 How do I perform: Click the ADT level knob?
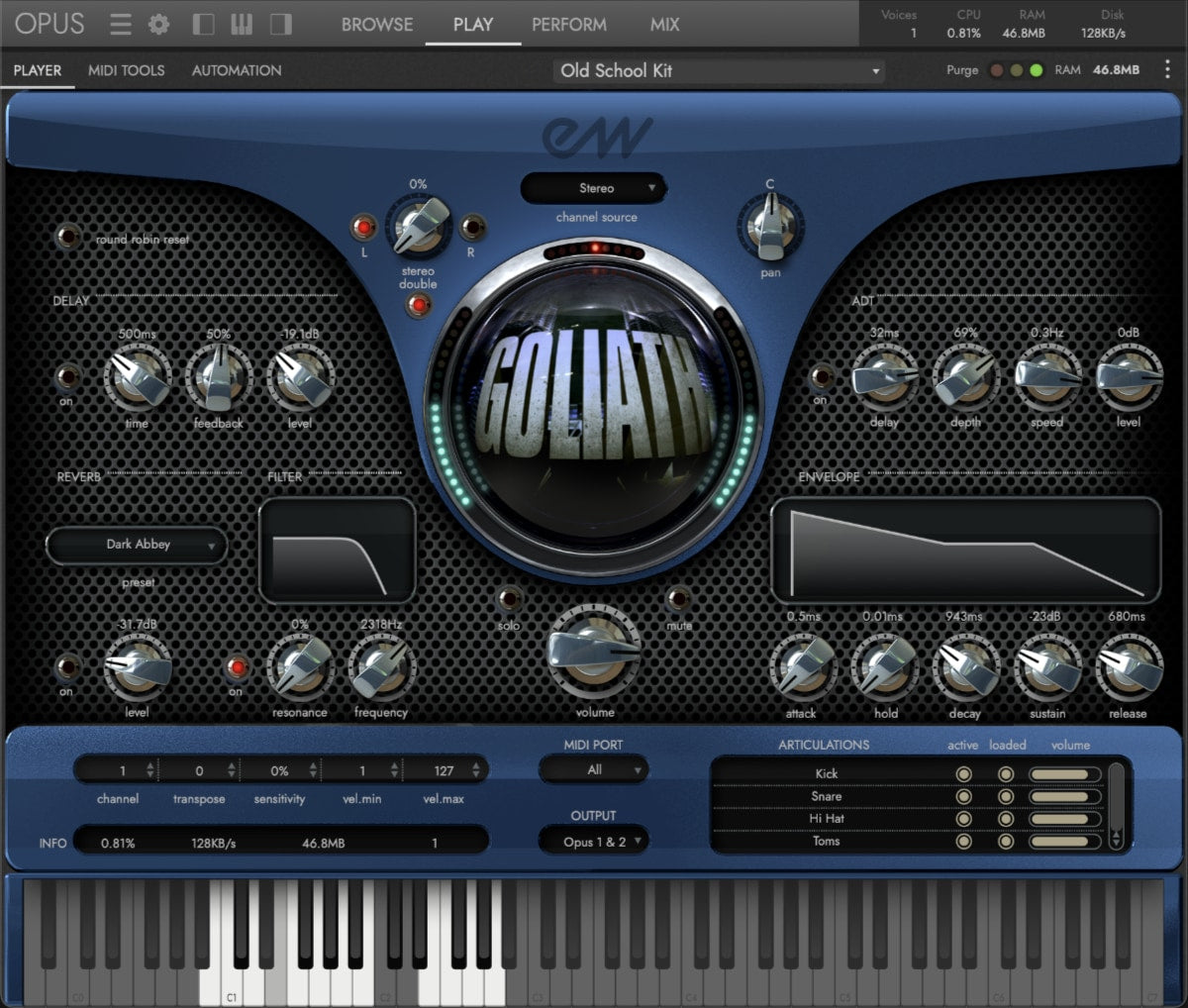click(1129, 376)
